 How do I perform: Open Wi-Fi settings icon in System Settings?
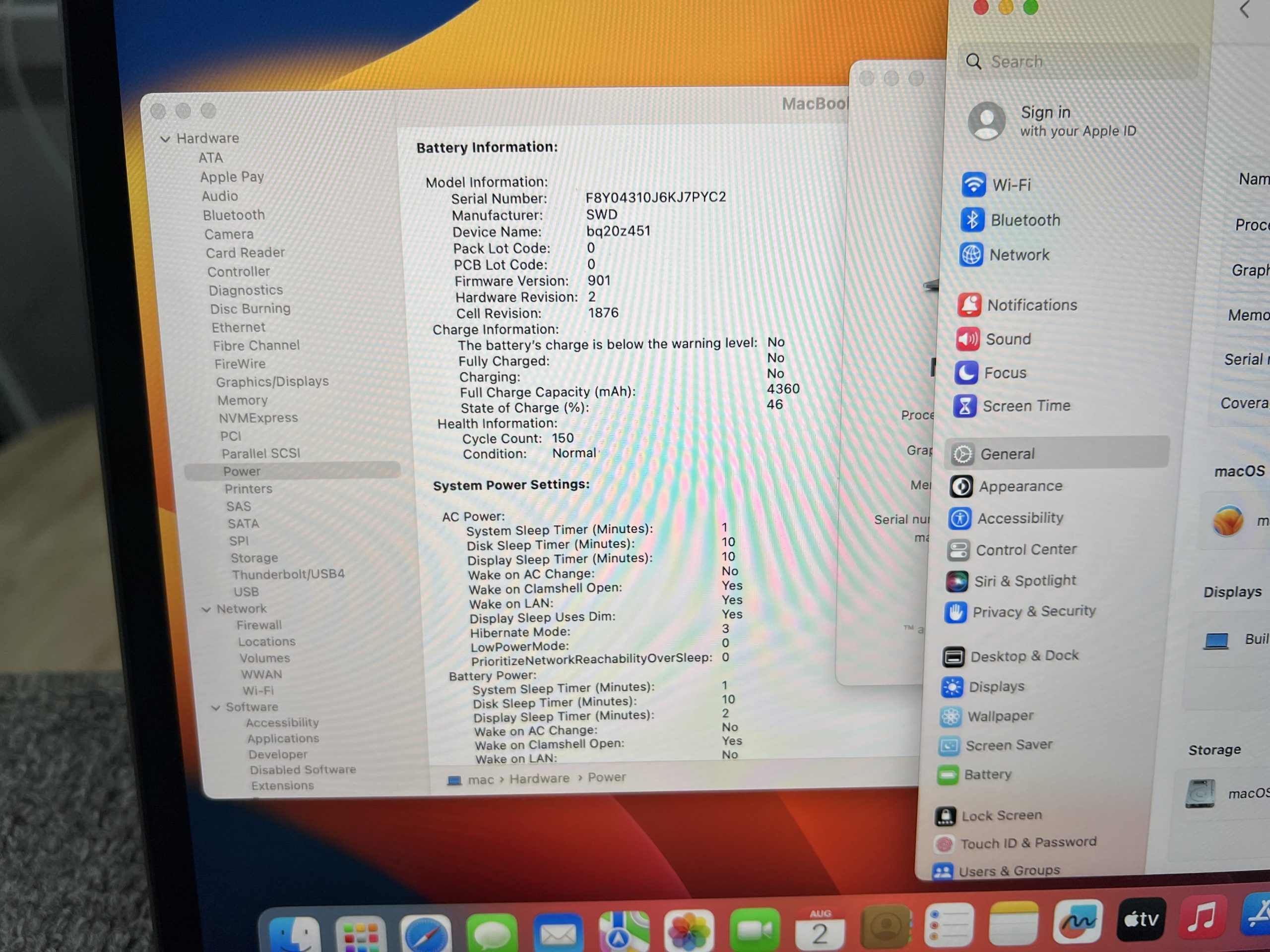[974, 185]
